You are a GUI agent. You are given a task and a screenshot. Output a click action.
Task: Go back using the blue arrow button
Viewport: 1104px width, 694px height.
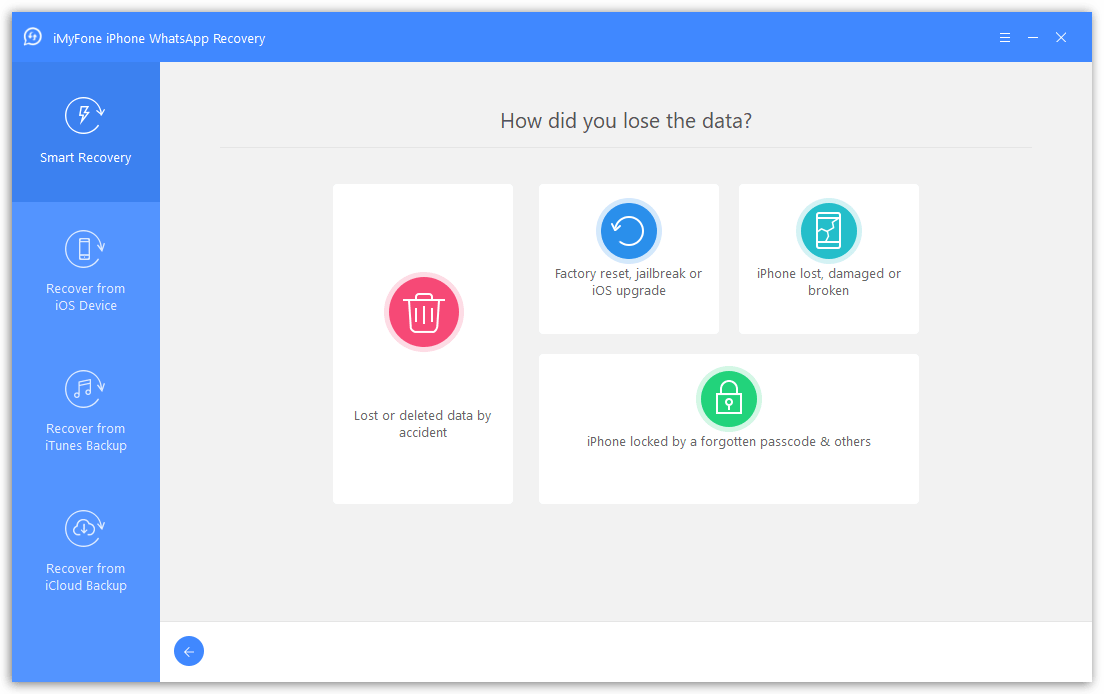188,652
